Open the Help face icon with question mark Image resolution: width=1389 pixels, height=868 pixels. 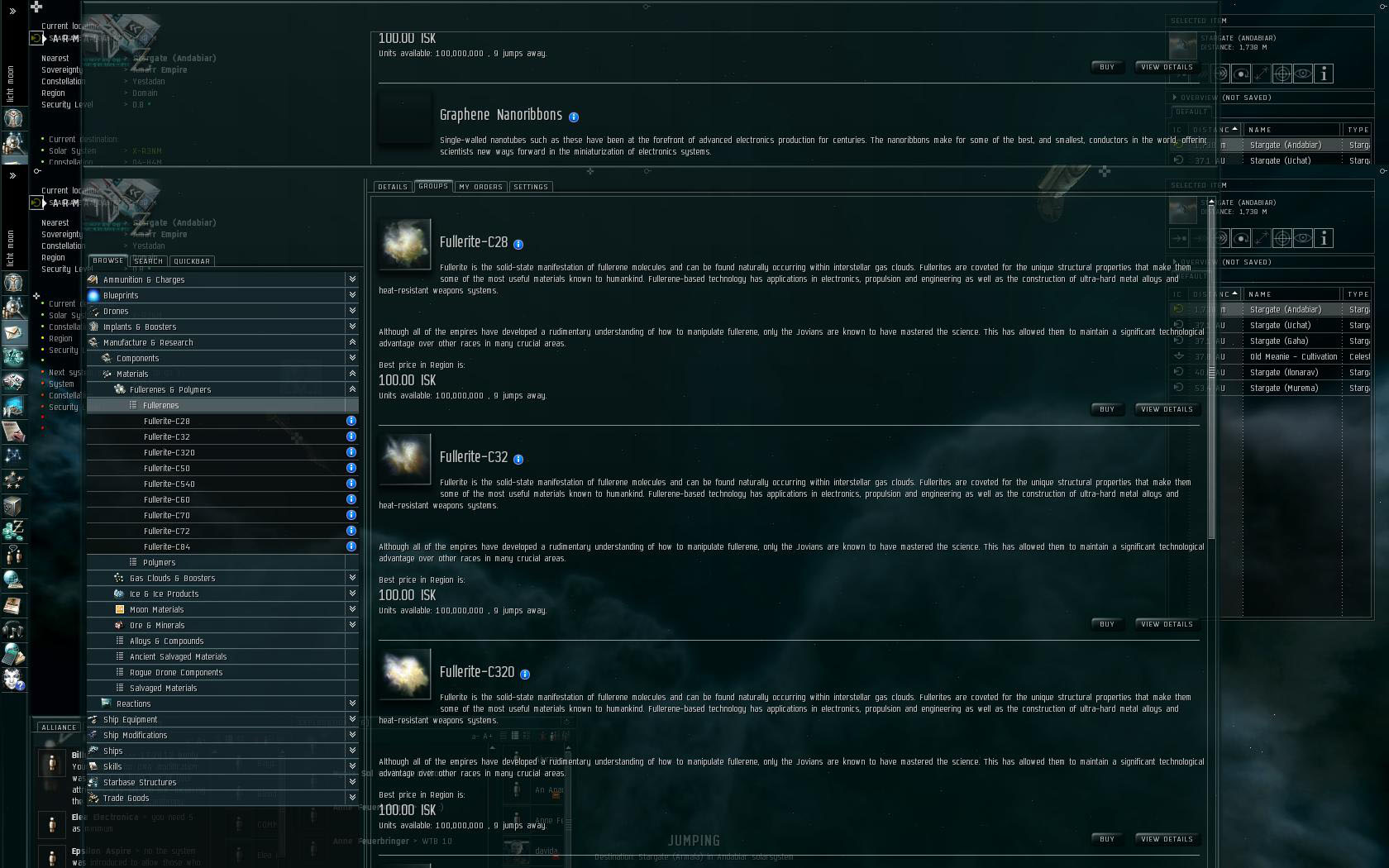[x=14, y=680]
